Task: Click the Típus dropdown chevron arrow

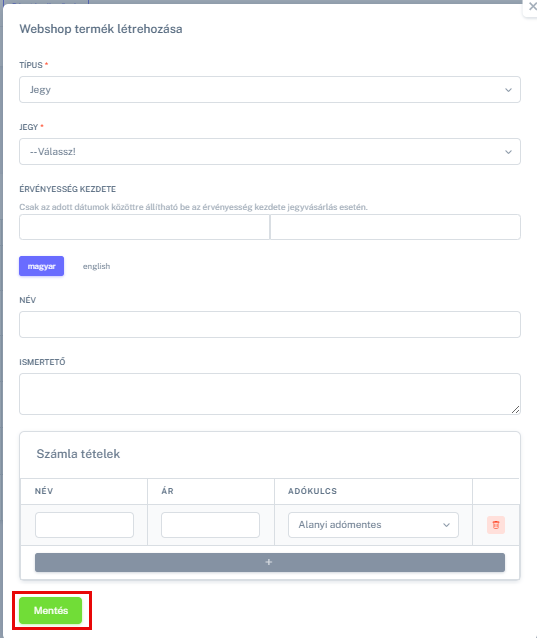Action: [508, 90]
